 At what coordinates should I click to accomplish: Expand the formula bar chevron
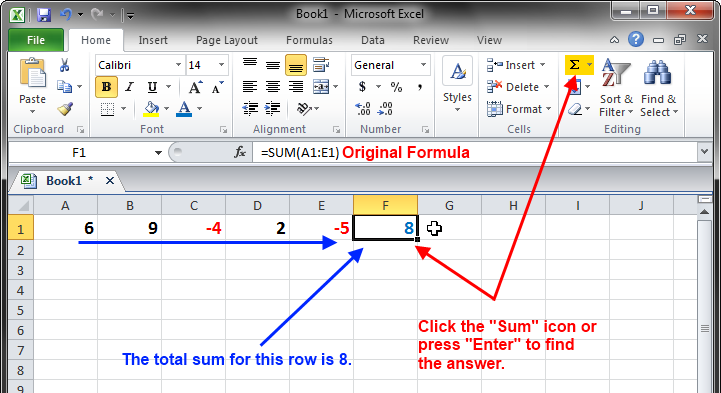pyautogui.click(x=704, y=152)
